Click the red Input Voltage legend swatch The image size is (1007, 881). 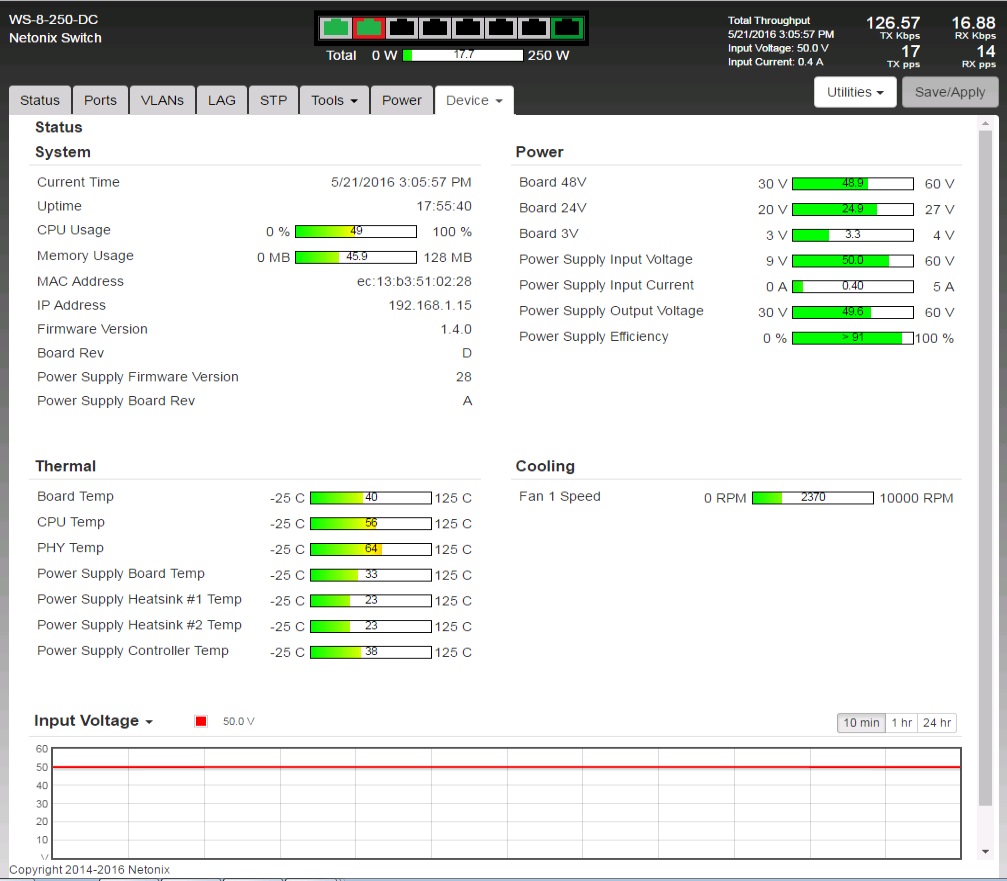click(x=201, y=722)
